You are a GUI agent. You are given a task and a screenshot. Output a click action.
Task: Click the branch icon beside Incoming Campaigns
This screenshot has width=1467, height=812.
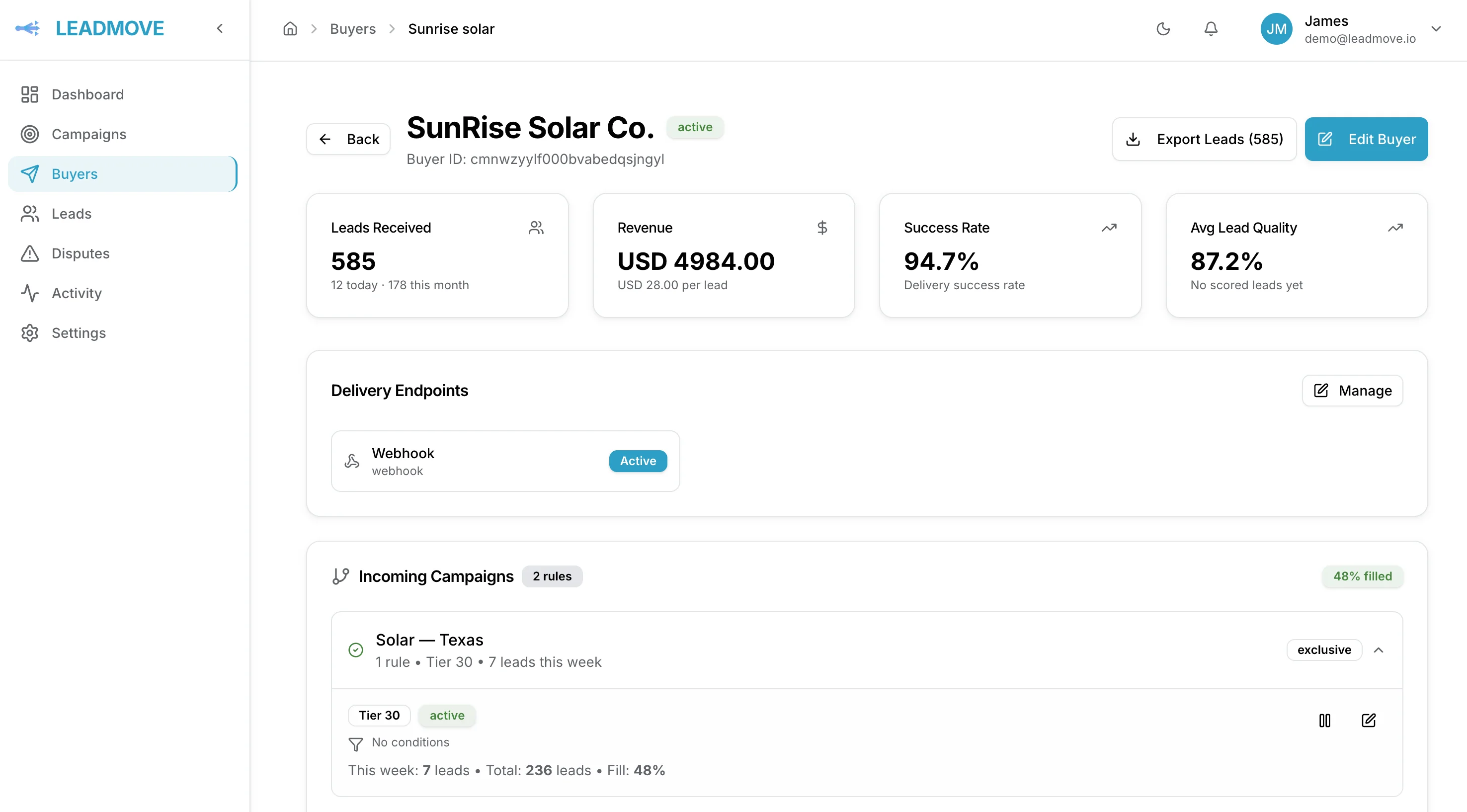(x=340, y=576)
